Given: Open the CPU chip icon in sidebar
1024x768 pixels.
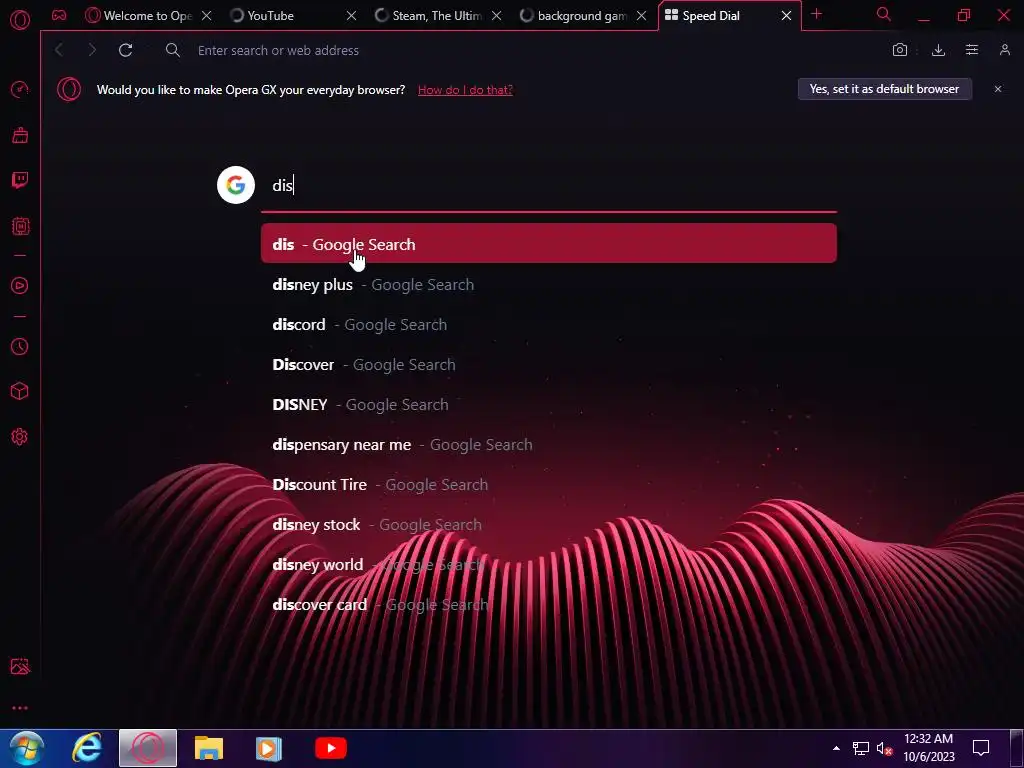Looking at the screenshot, I should click(20, 226).
